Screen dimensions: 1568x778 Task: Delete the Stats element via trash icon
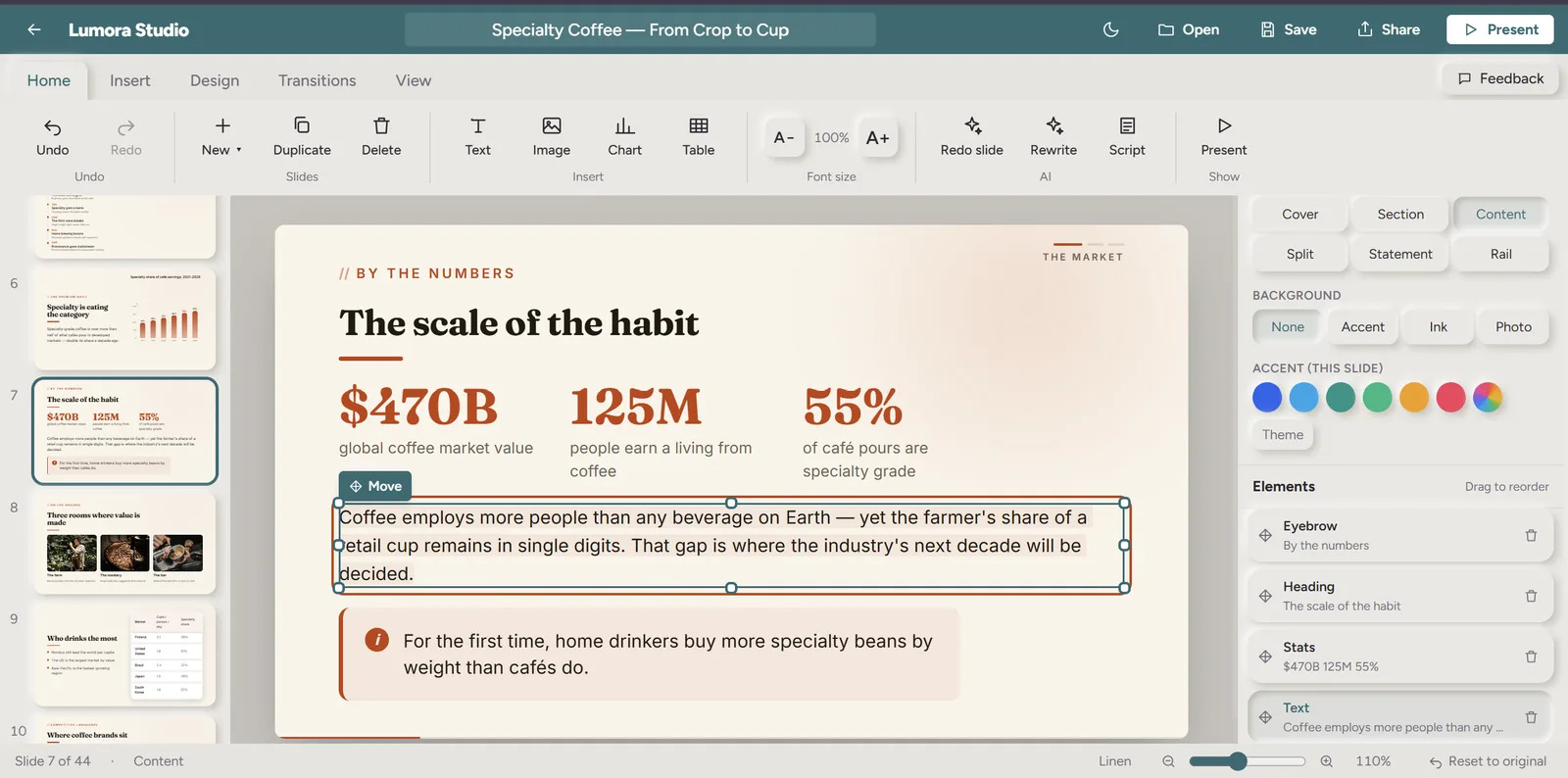click(1531, 656)
